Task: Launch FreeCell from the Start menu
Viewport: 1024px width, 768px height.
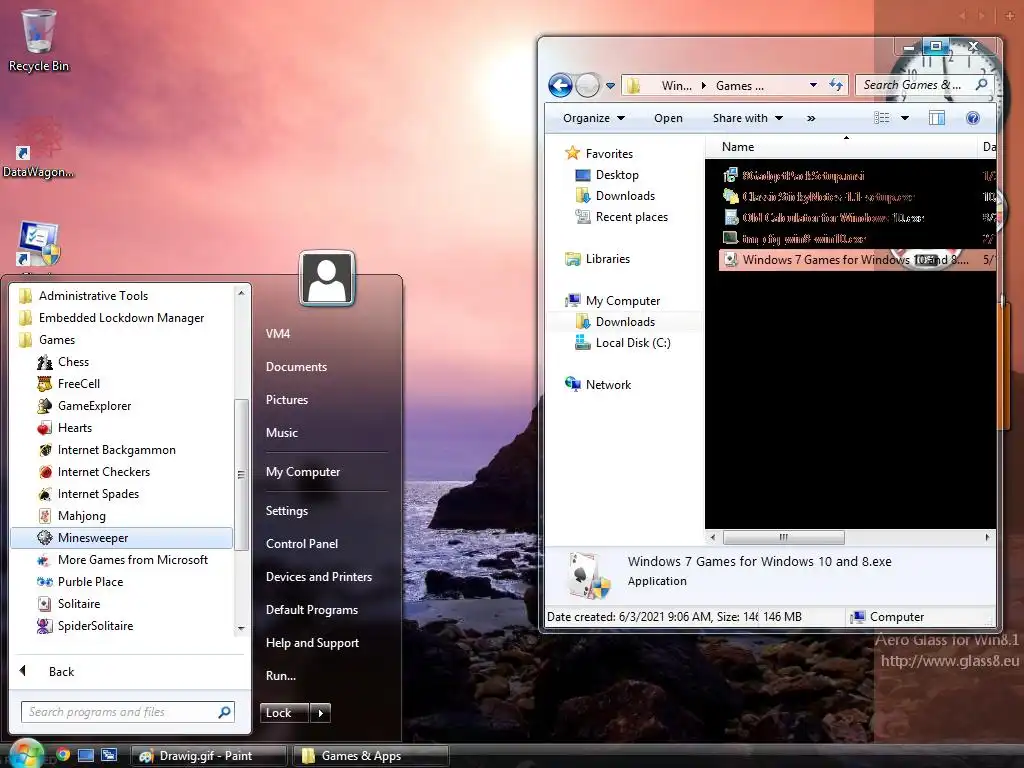Action: (x=78, y=384)
